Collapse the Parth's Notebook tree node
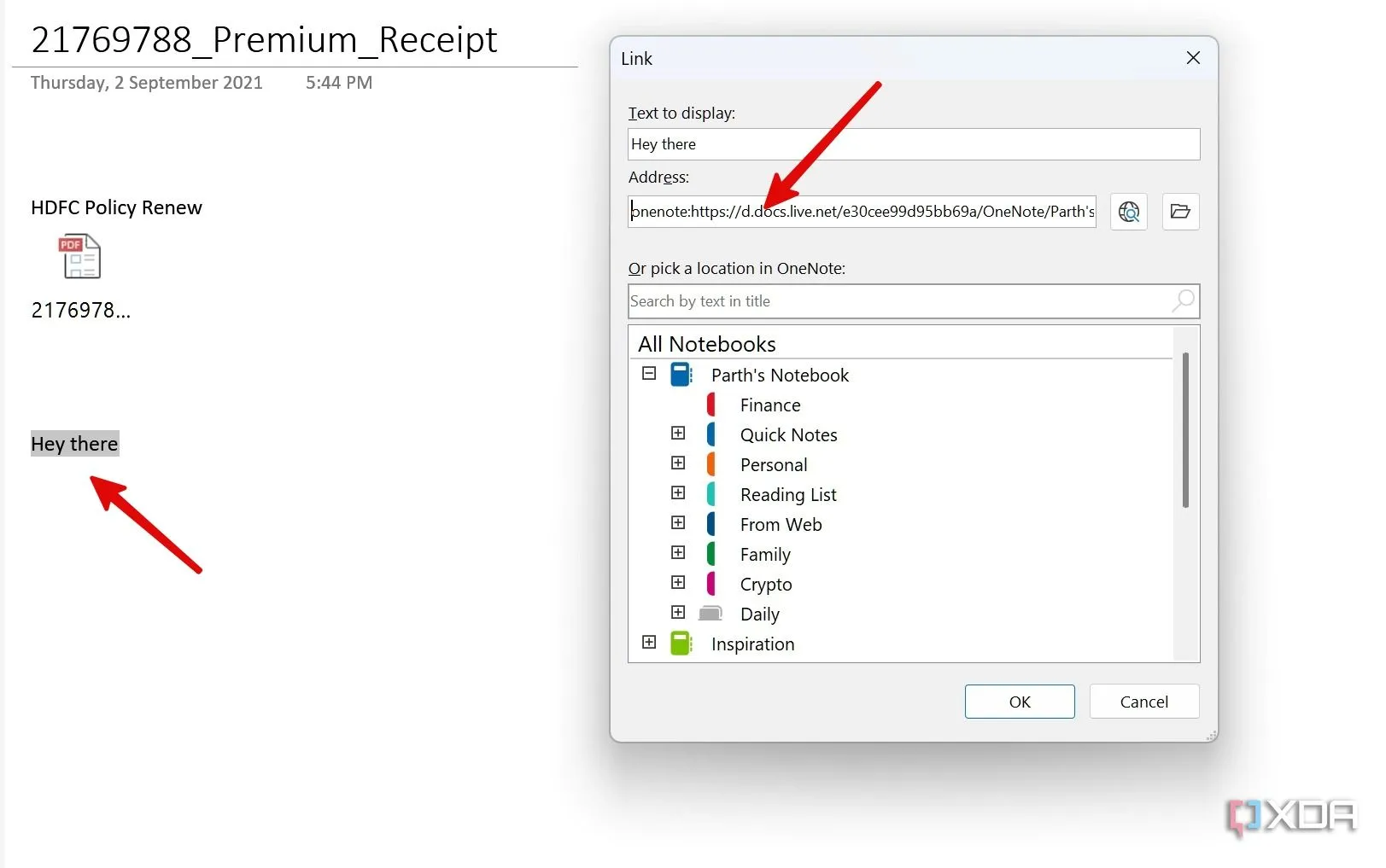This screenshot has height=868, width=1386. pyautogui.click(x=649, y=374)
